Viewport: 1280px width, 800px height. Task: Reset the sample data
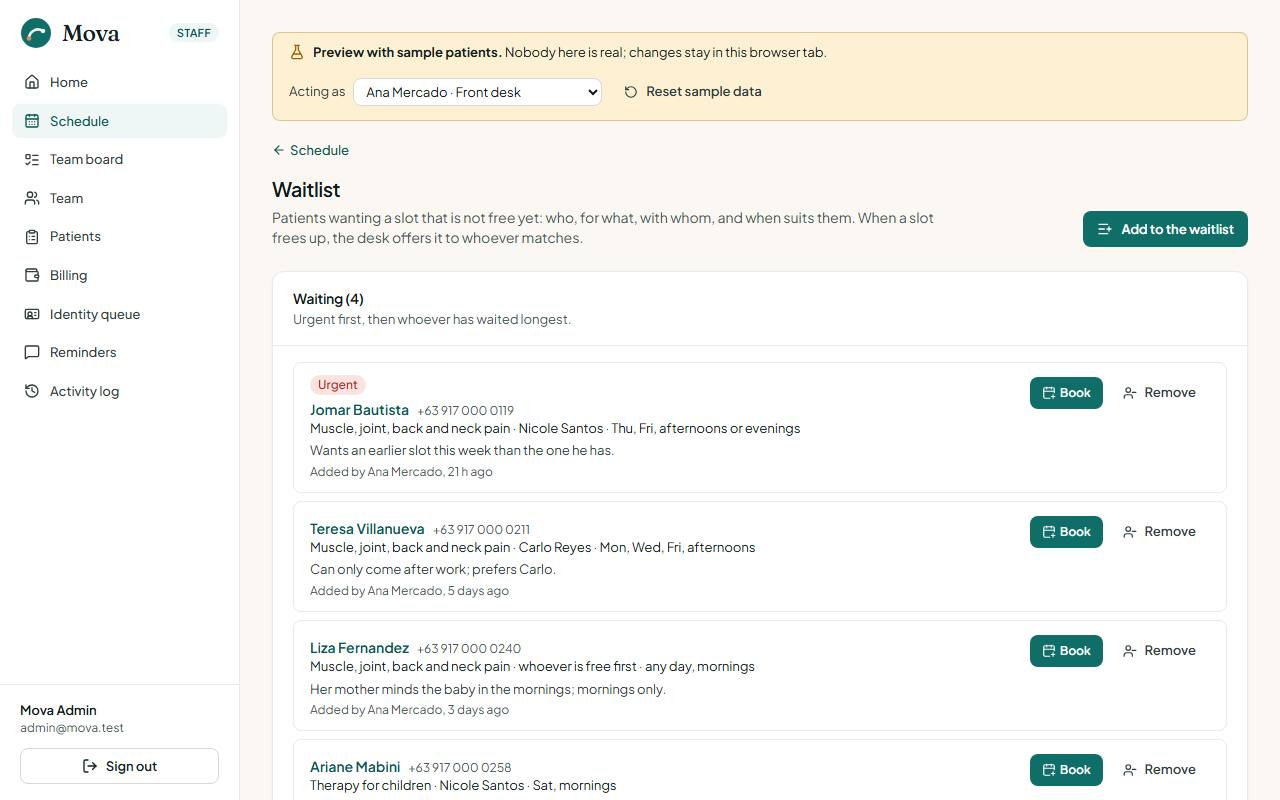(693, 92)
